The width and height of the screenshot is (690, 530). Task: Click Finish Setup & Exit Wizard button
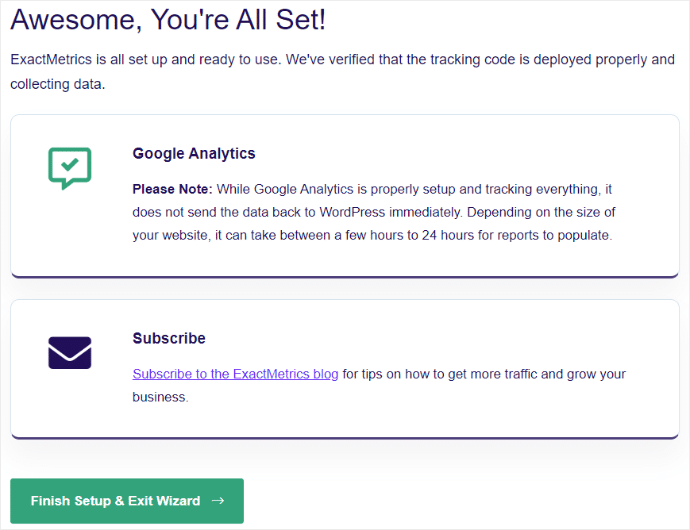click(127, 501)
